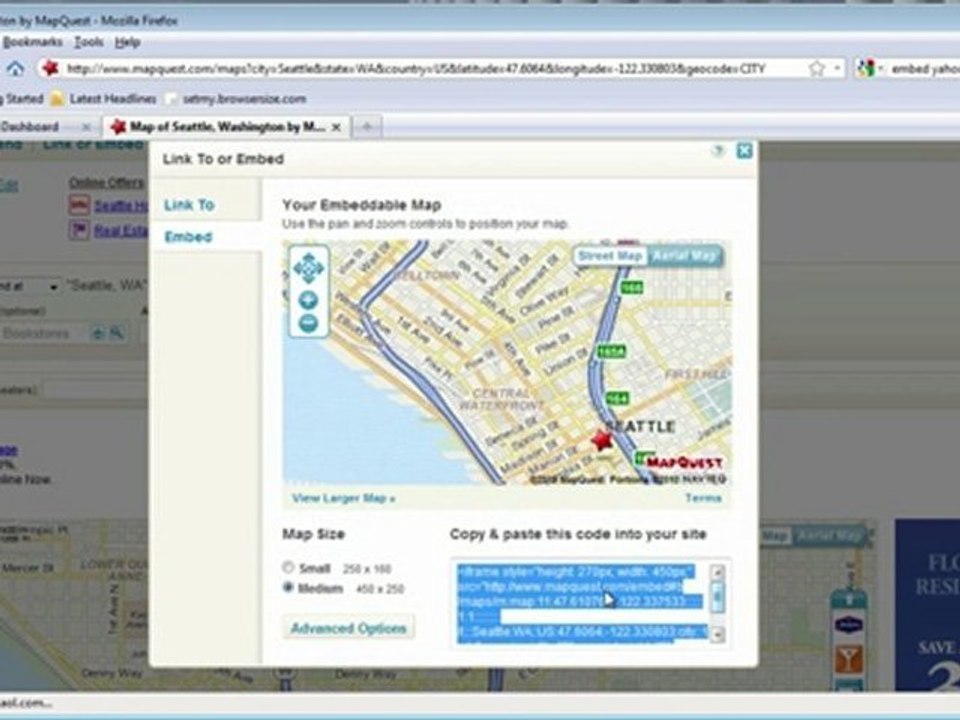This screenshot has height=720, width=960.
Task: Click the browser address bar URL
Action: [416, 69]
